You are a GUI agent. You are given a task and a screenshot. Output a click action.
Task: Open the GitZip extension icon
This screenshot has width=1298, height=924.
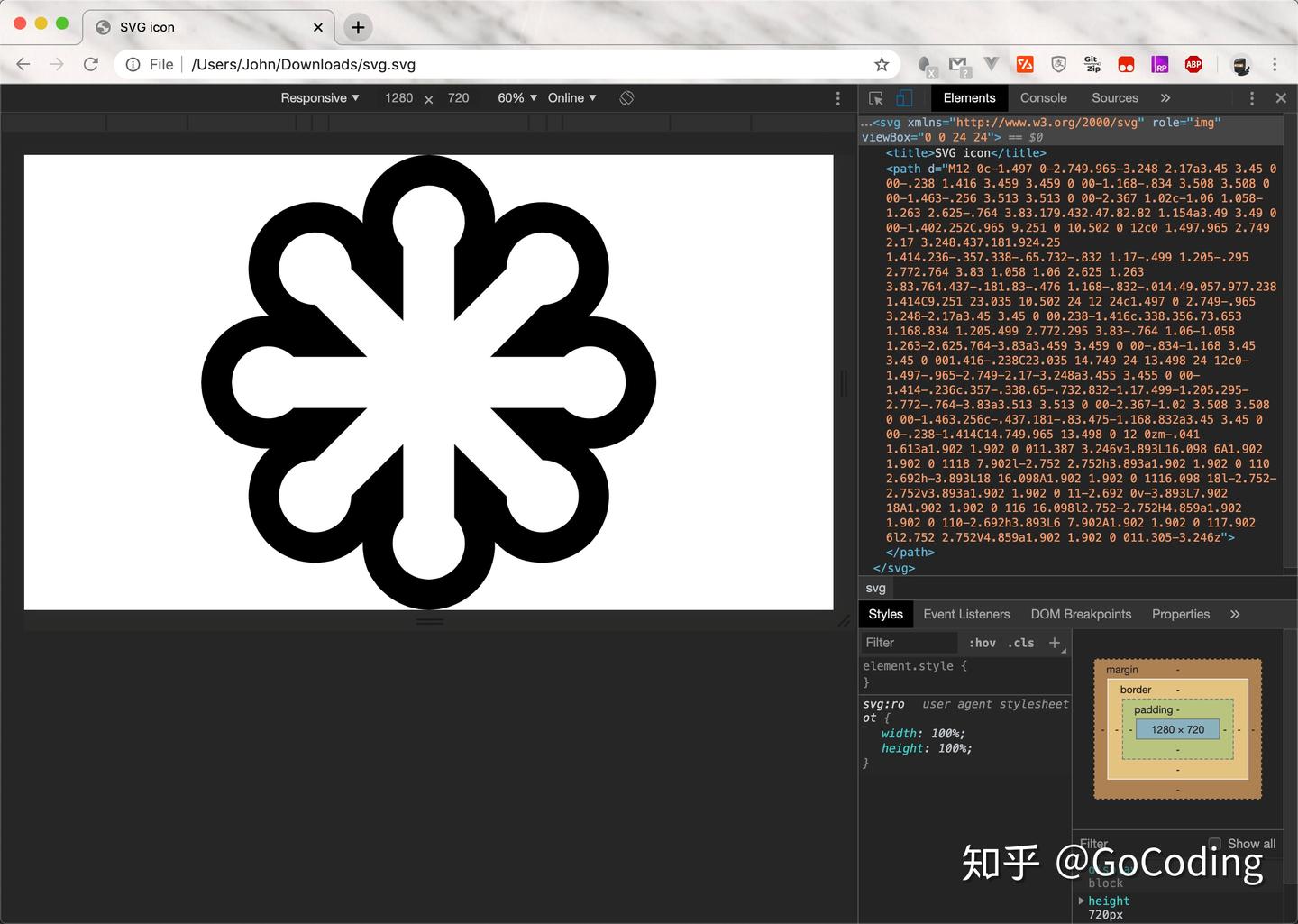[1092, 64]
